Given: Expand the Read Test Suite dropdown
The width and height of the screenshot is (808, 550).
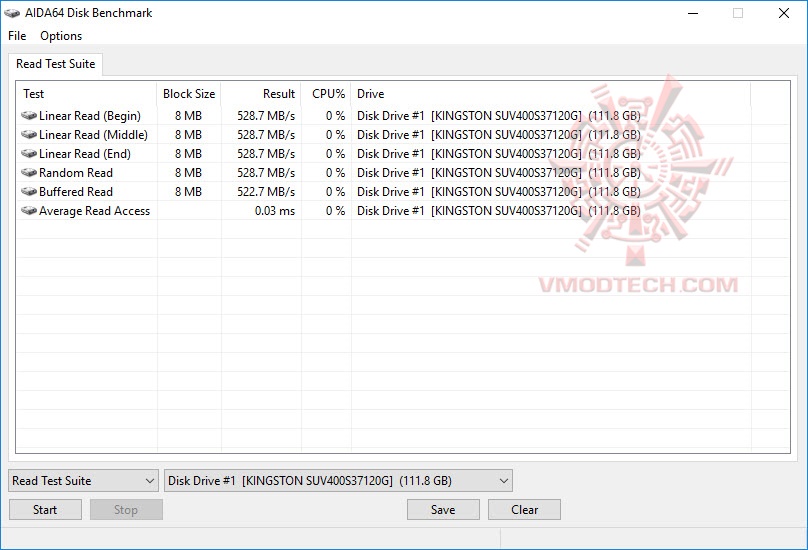Looking at the screenshot, I should [83, 480].
